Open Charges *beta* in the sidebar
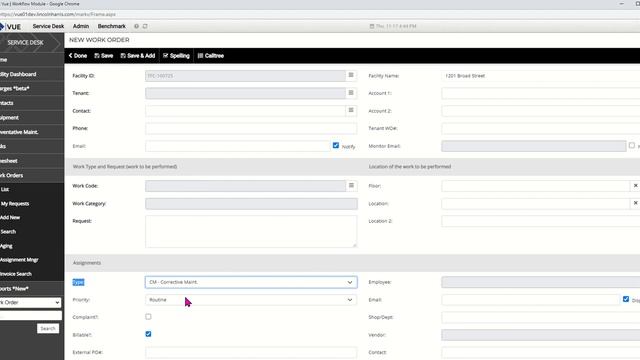 pyautogui.click(x=32, y=89)
